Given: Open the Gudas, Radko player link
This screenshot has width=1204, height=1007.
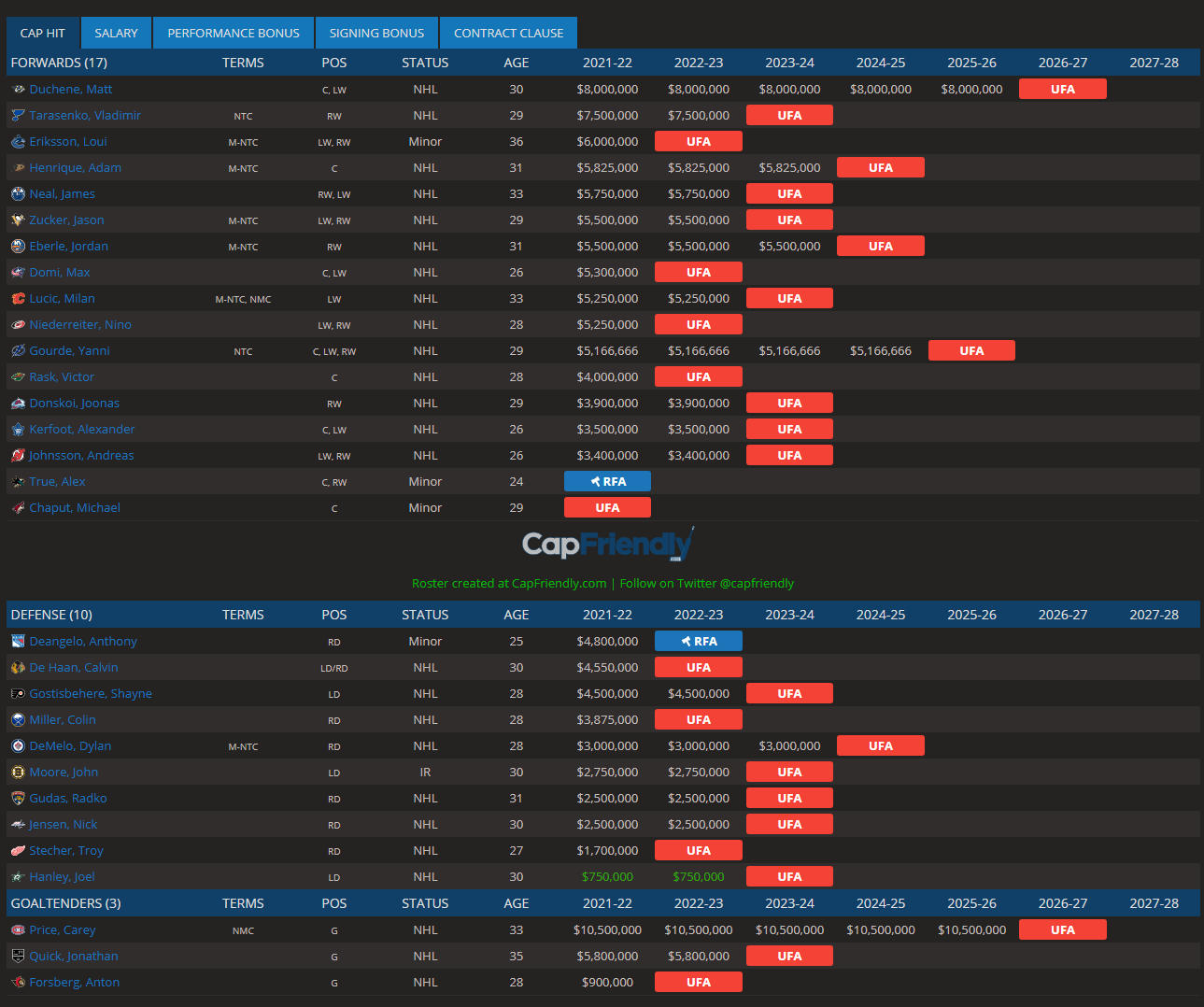Looking at the screenshot, I should tap(68, 799).
